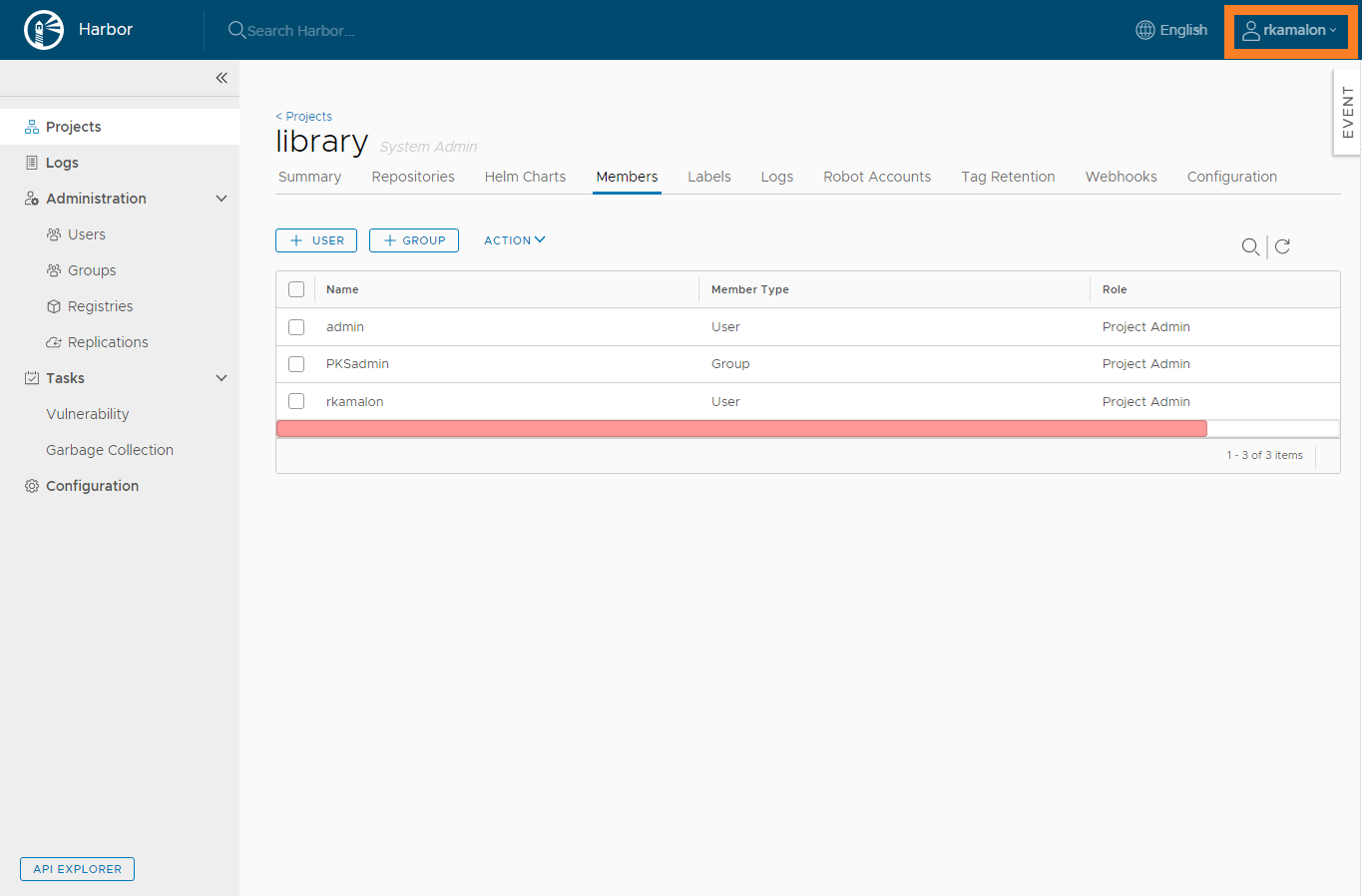
Task: Collapse the Administration section
Action: [222, 199]
